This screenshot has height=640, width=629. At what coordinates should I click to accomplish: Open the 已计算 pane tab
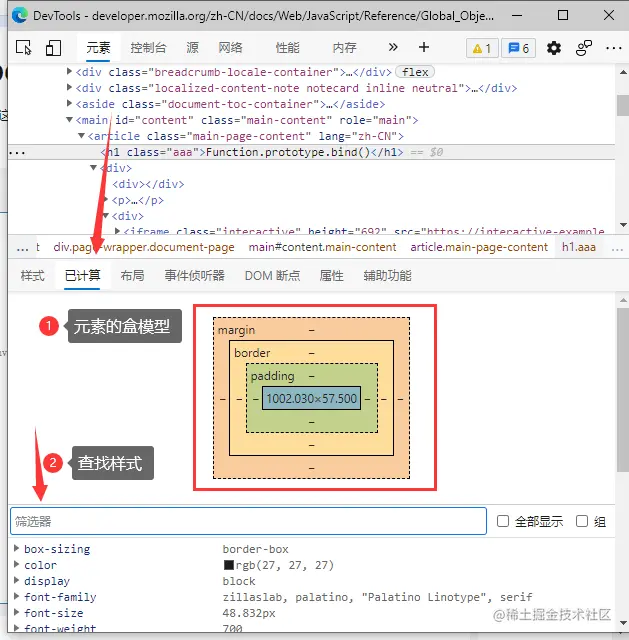pos(82,276)
